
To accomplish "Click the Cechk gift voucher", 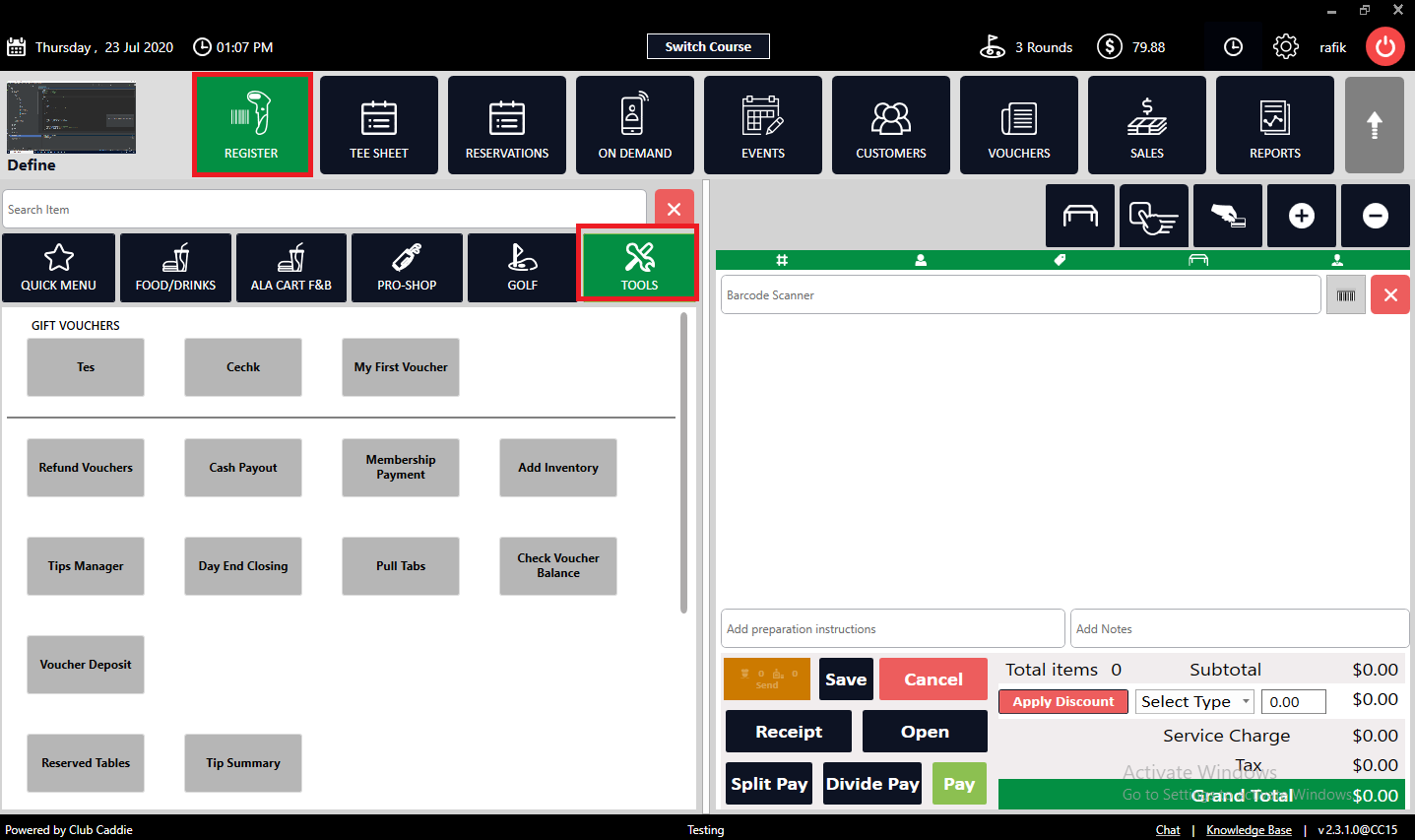I will 243,367.
